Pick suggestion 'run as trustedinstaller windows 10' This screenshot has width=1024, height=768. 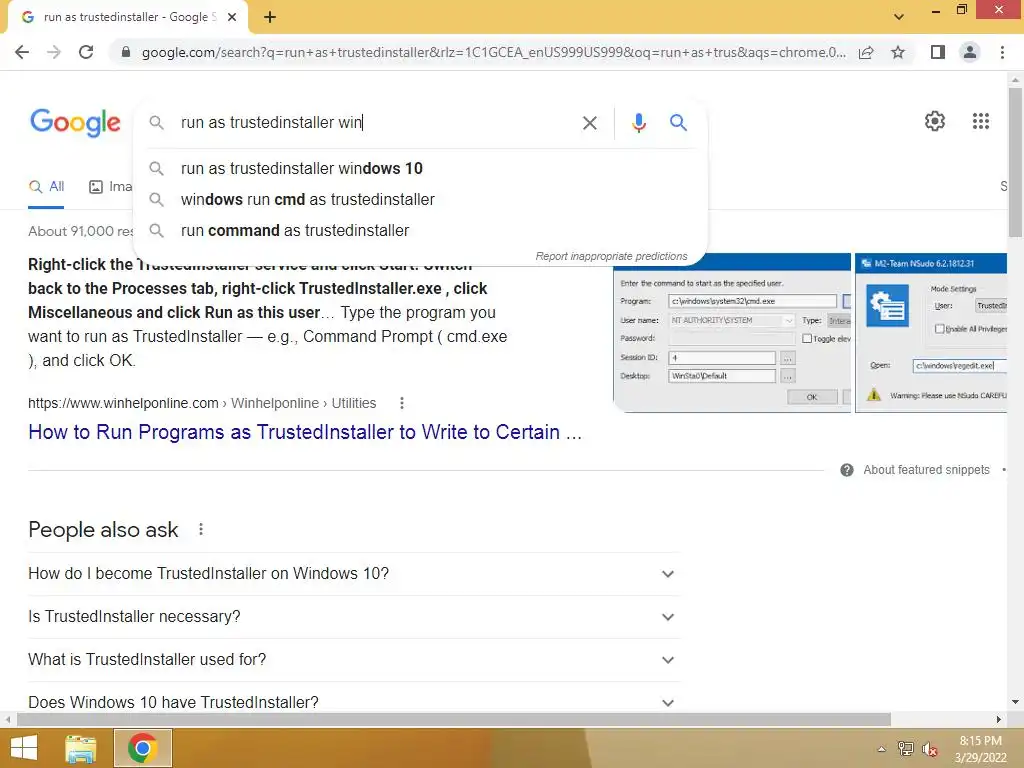pos(420,168)
